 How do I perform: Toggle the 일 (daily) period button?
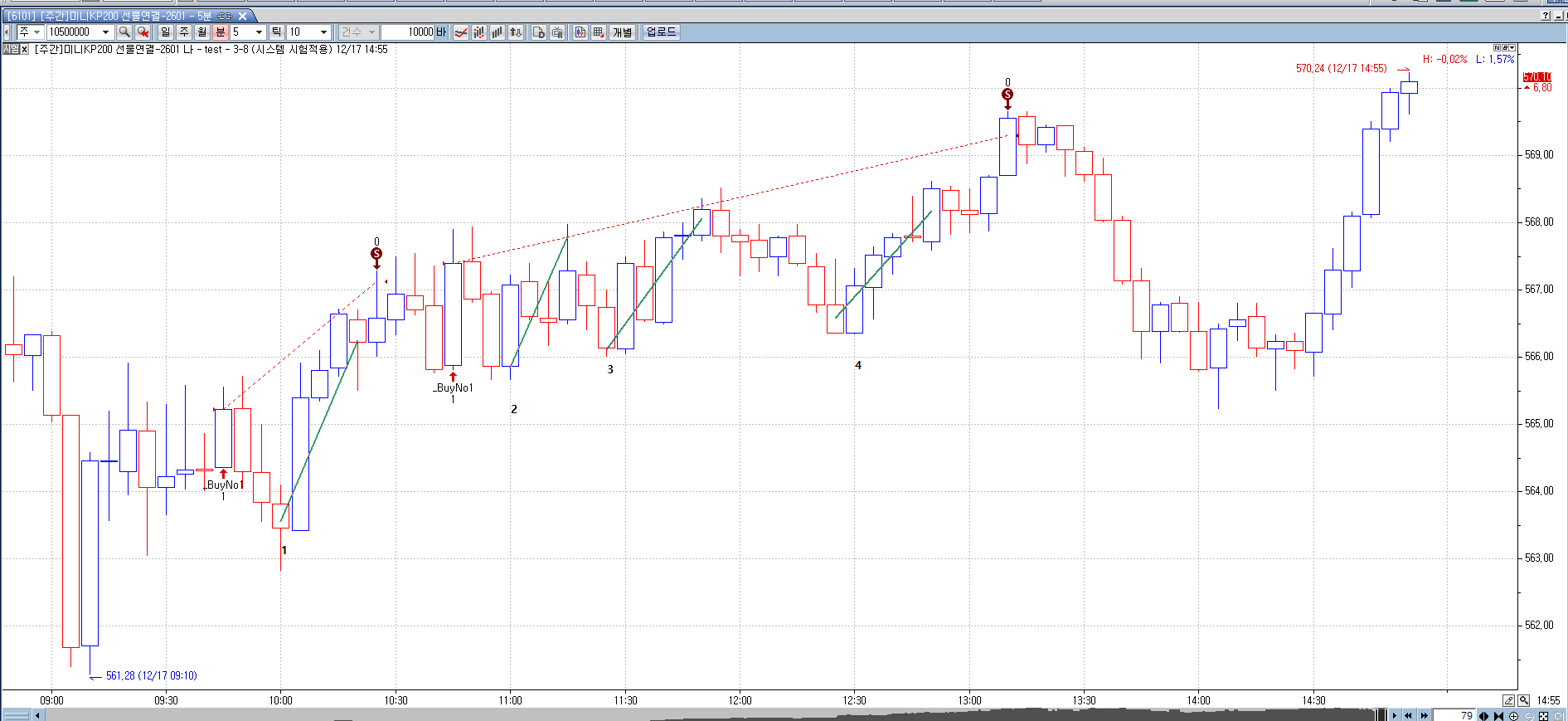(165, 32)
